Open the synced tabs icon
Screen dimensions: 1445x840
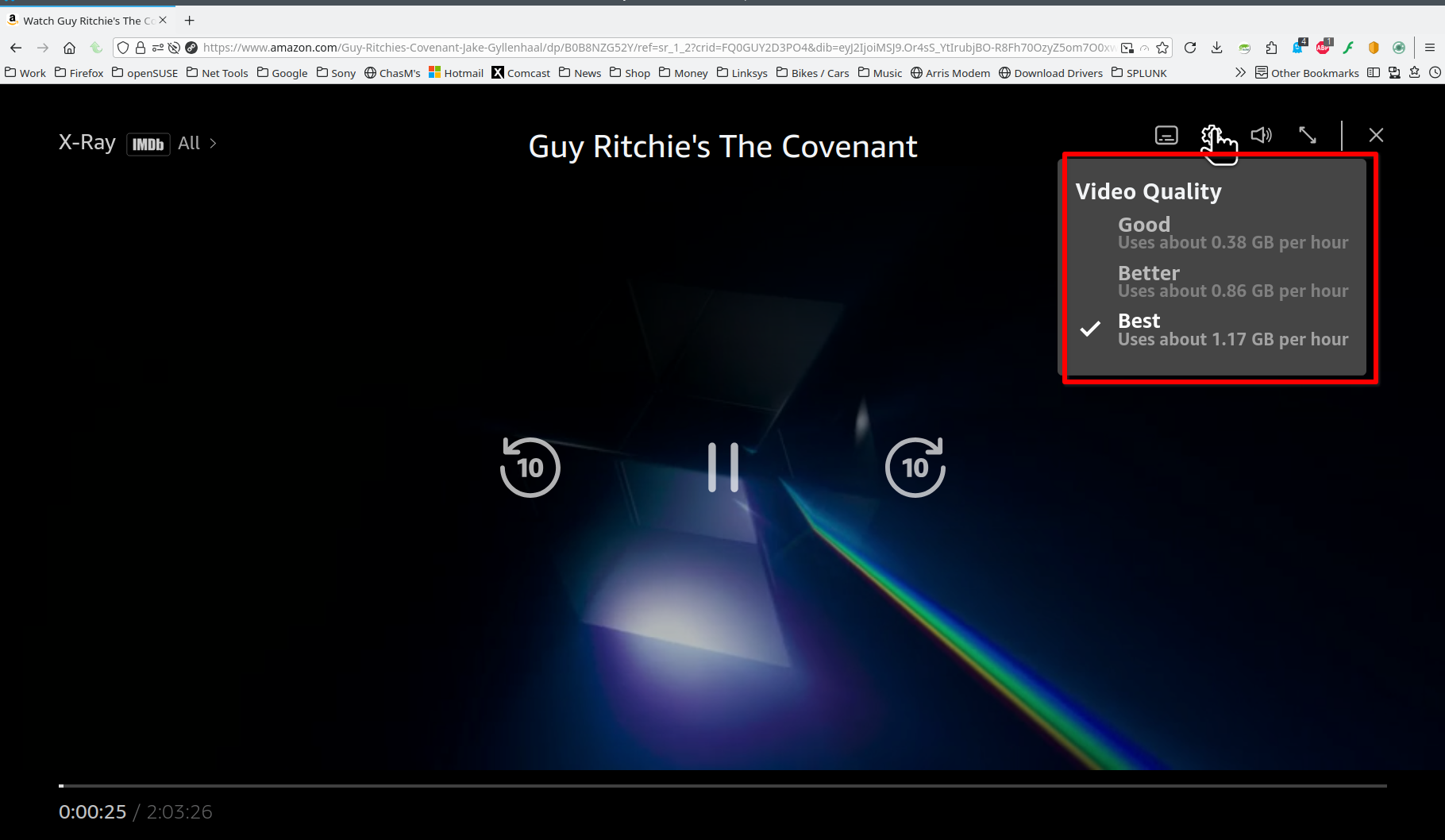[1394, 73]
